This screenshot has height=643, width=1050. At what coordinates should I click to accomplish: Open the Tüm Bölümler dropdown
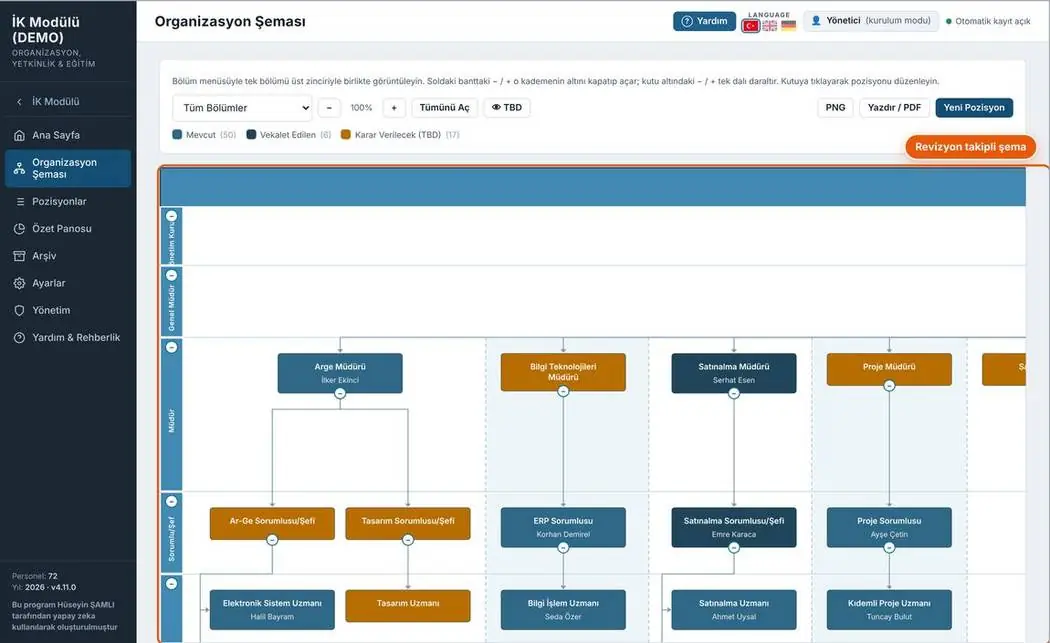(x=242, y=108)
